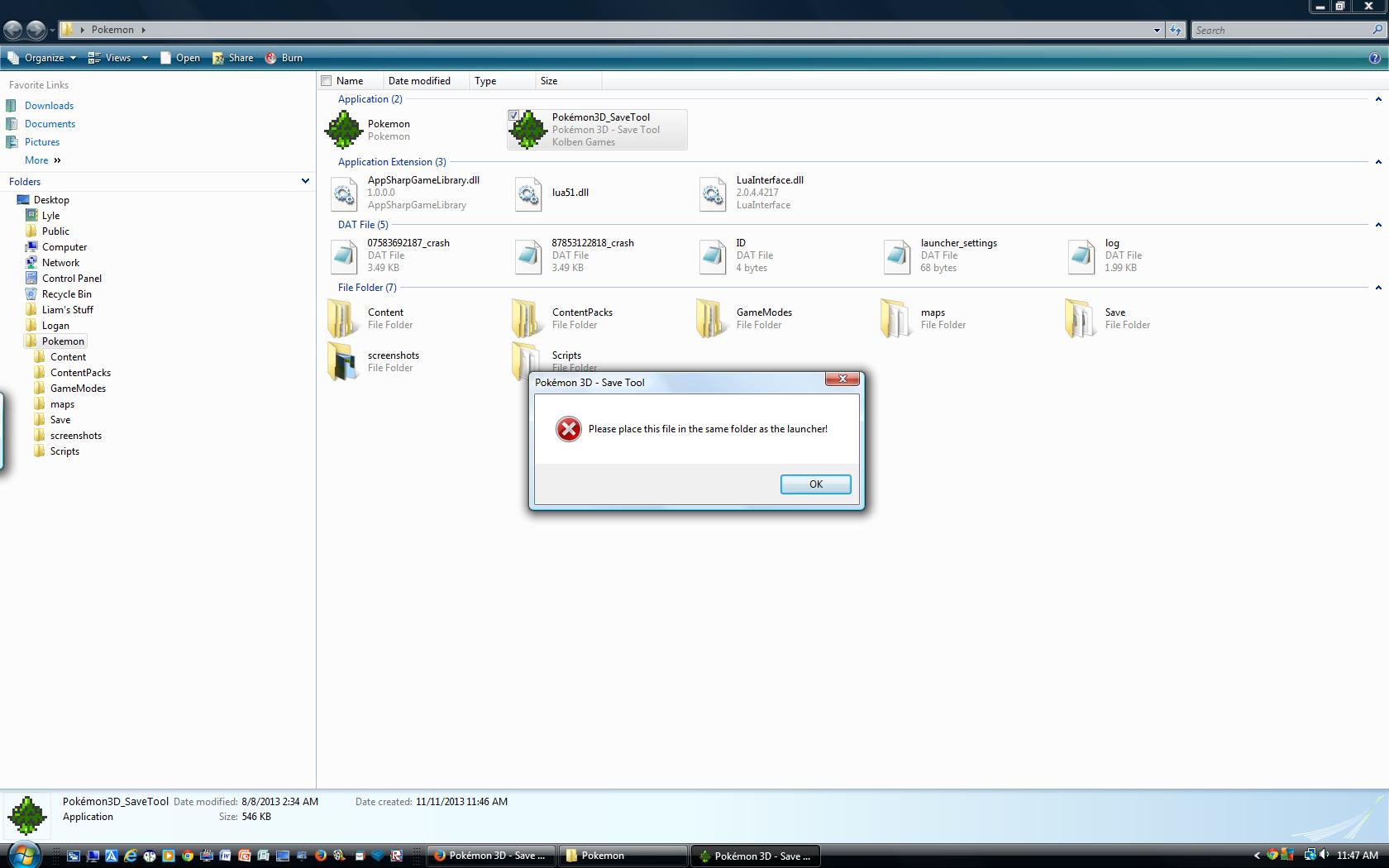Image resolution: width=1389 pixels, height=868 pixels.
Task: Select ContentPacks in the folder tree
Action: coord(80,373)
